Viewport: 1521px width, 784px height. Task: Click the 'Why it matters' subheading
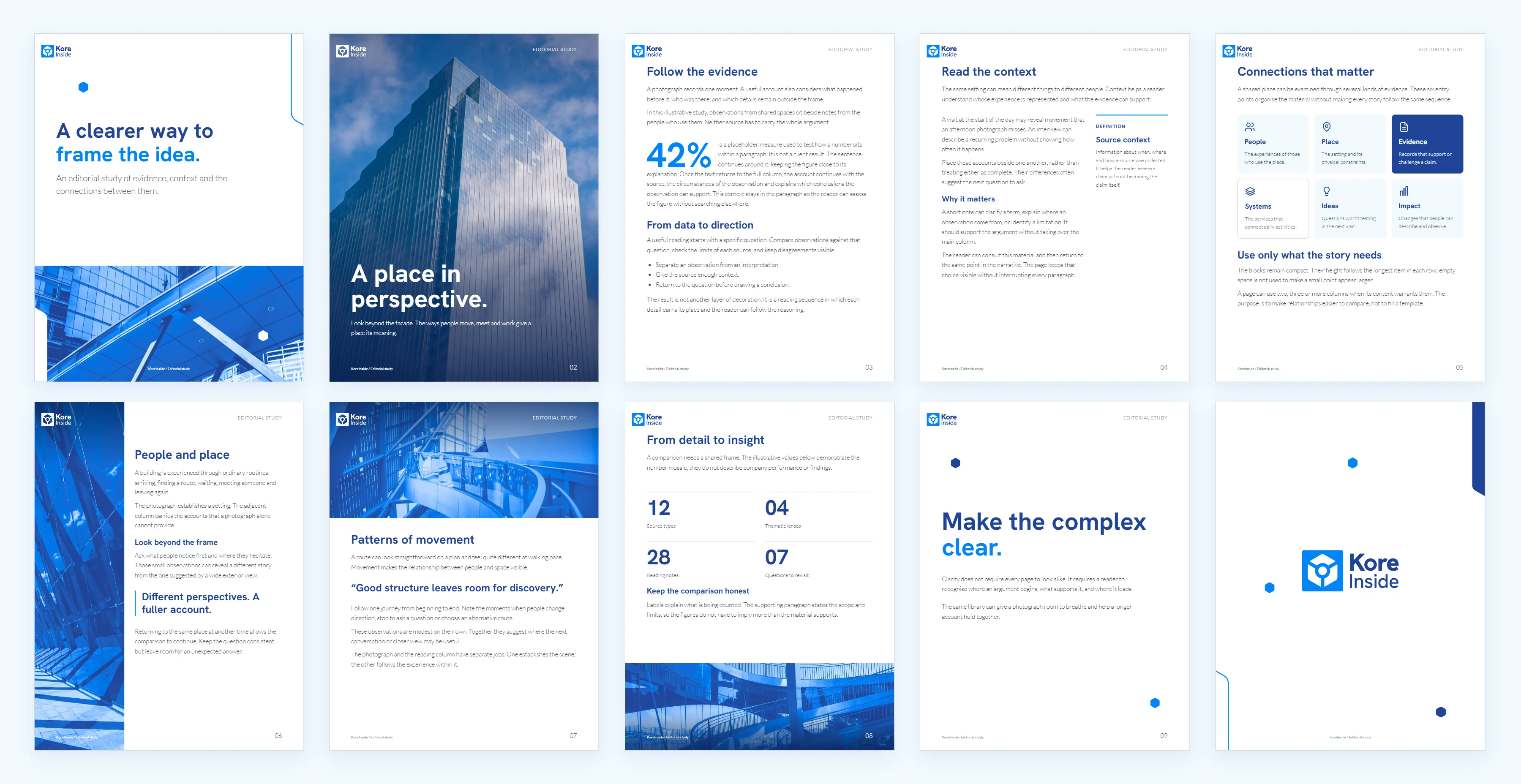(968, 199)
